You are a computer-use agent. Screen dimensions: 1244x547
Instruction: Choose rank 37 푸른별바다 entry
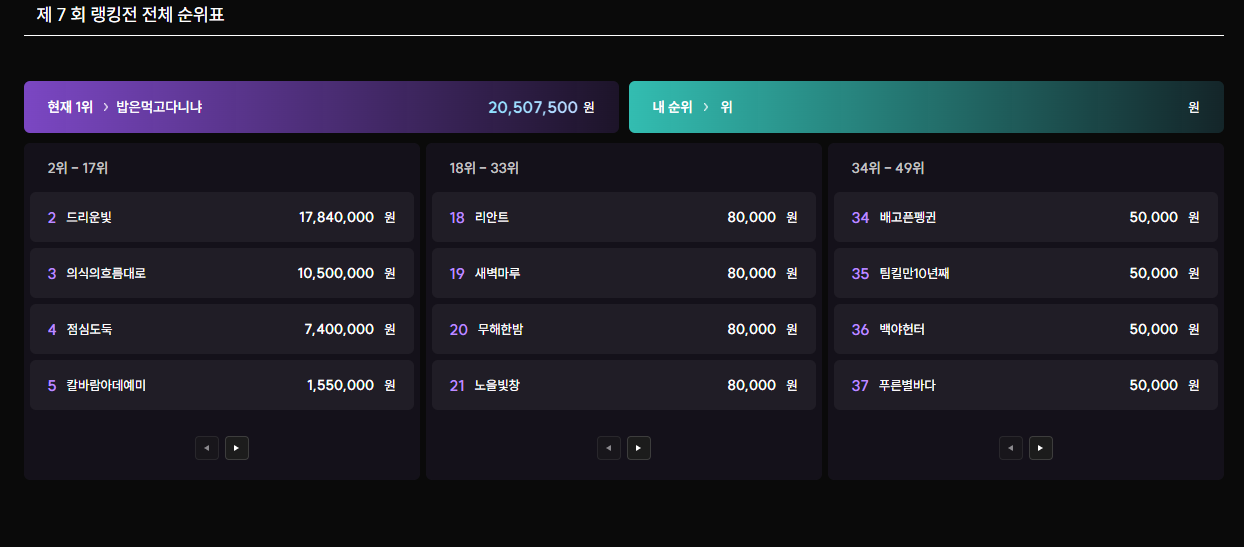1026,385
